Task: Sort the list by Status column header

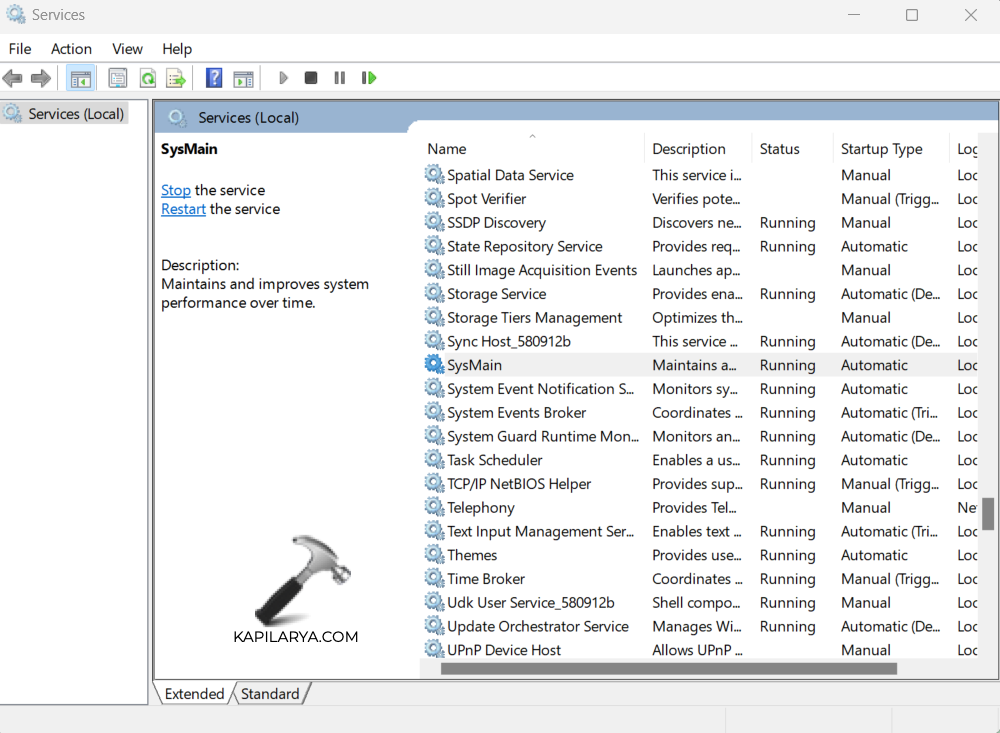Action: [x=779, y=149]
